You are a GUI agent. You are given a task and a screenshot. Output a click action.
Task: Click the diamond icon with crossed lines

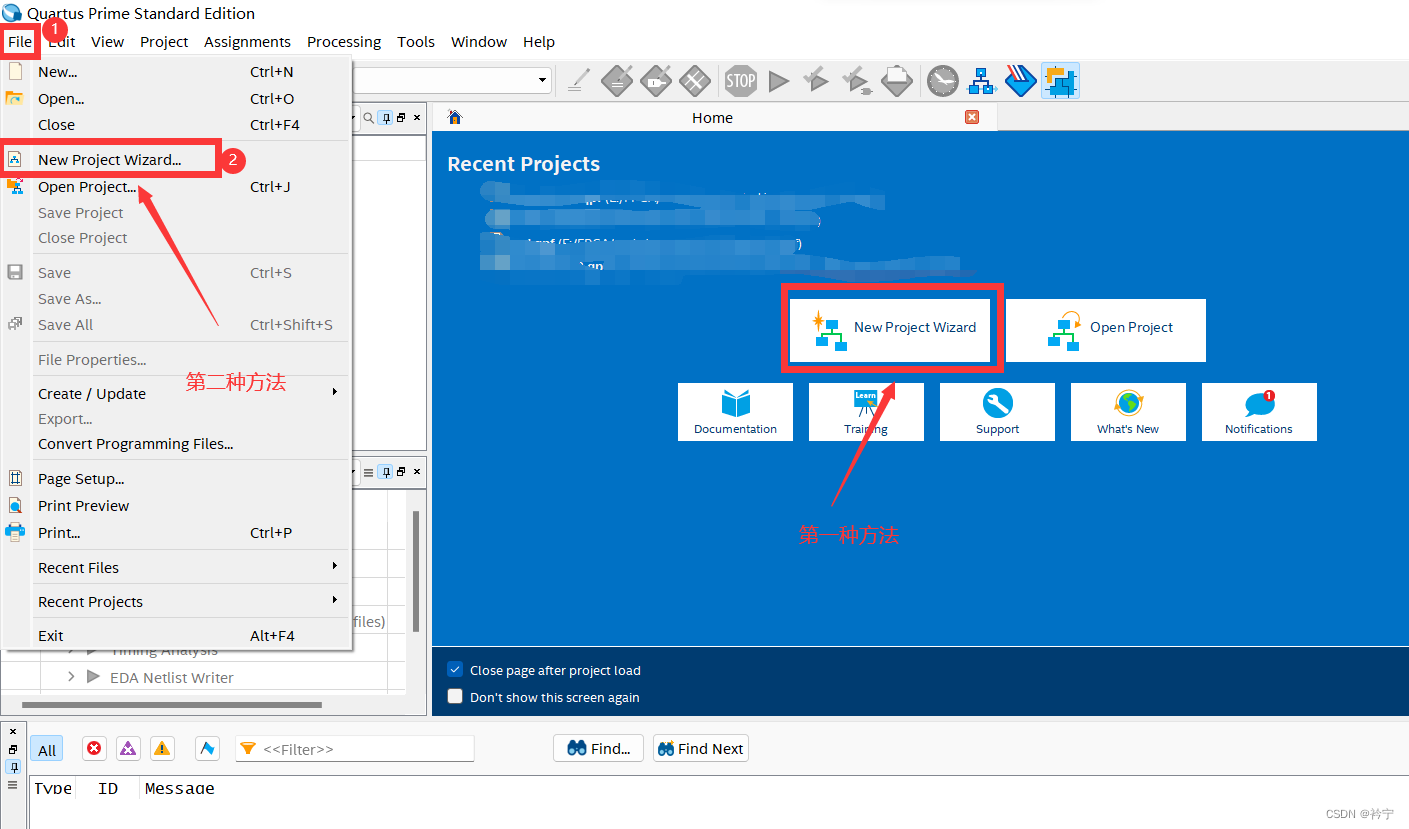point(695,81)
